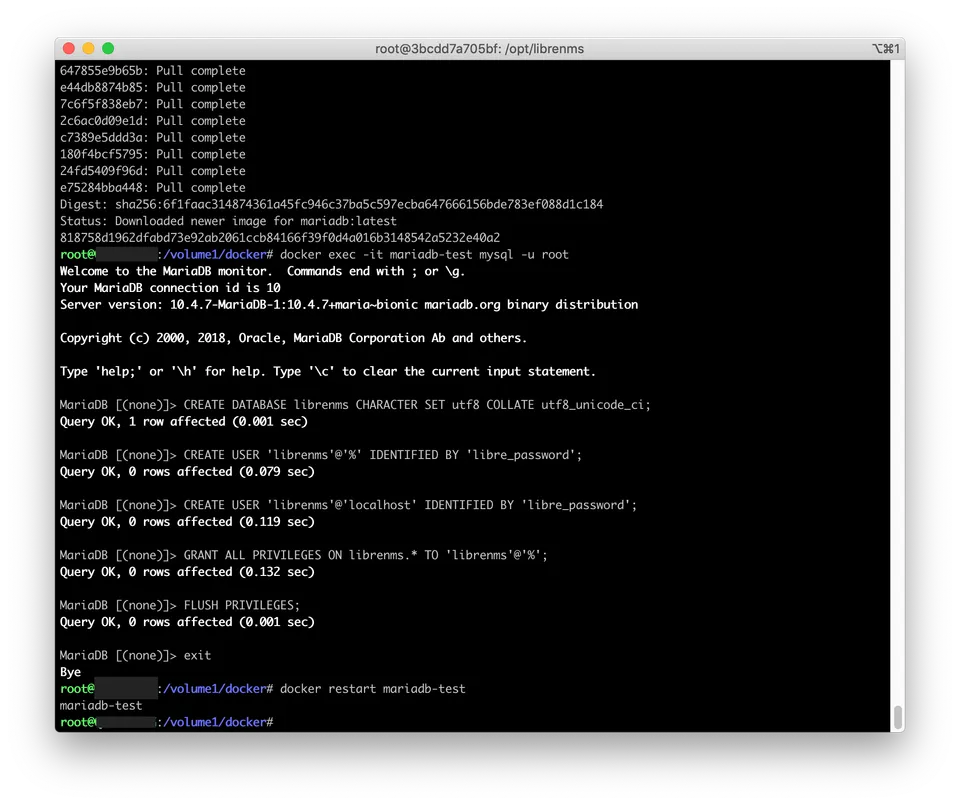Click the yellow minimize window button
This screenshot has height=805, width=960.
tap(88, 48)
